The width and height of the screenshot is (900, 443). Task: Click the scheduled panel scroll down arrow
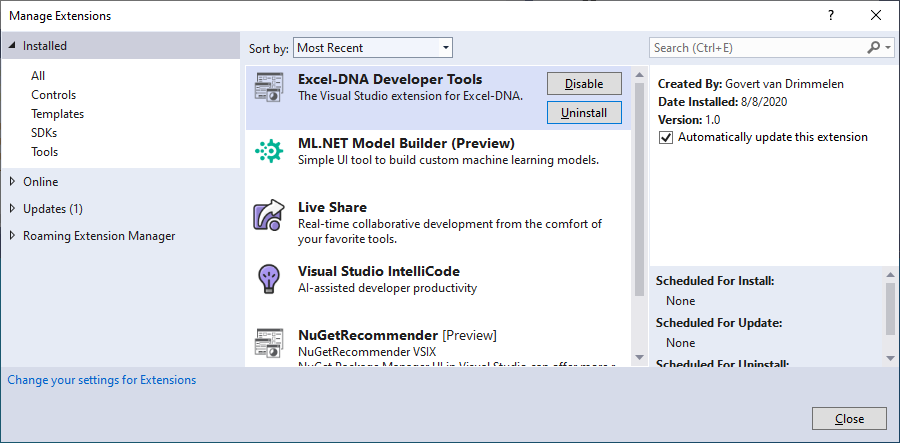890,358
